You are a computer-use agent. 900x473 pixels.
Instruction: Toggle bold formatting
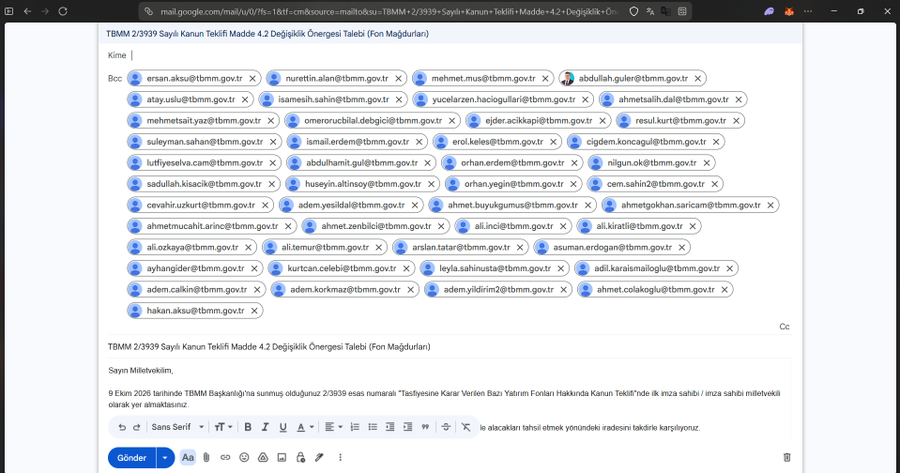point(248,427)
